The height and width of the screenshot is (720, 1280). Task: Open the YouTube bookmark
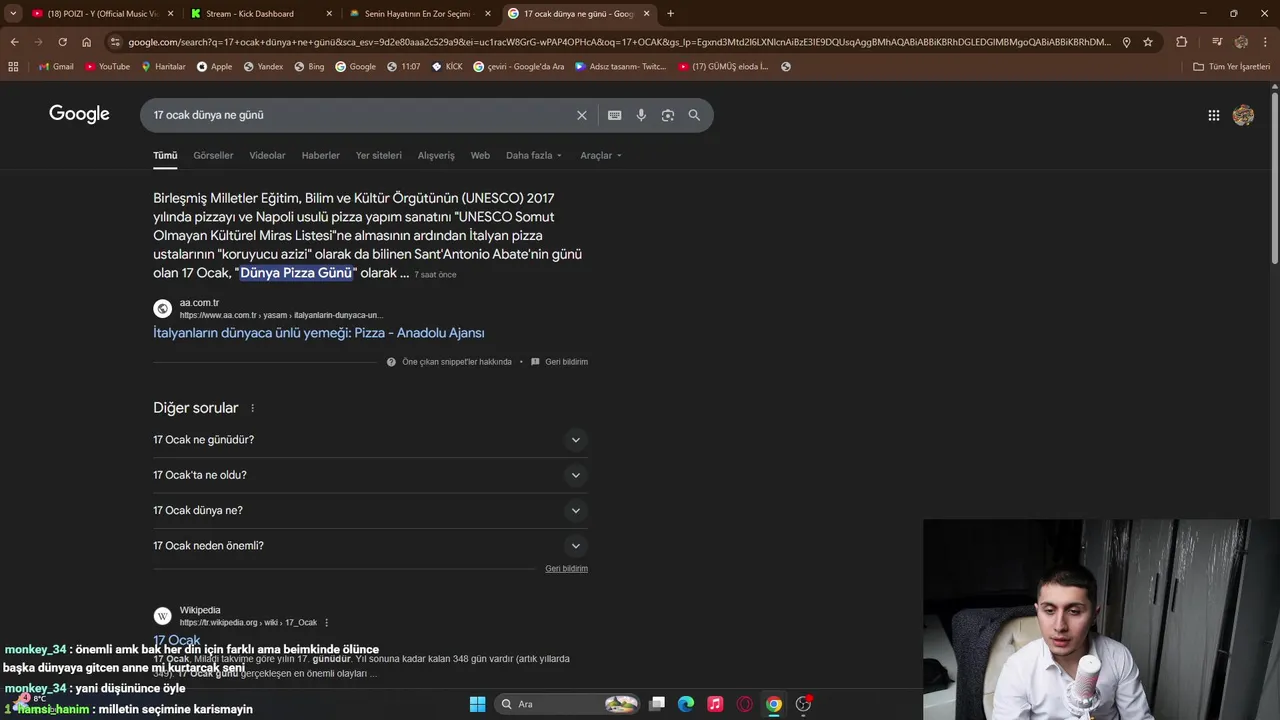[107, 67]
